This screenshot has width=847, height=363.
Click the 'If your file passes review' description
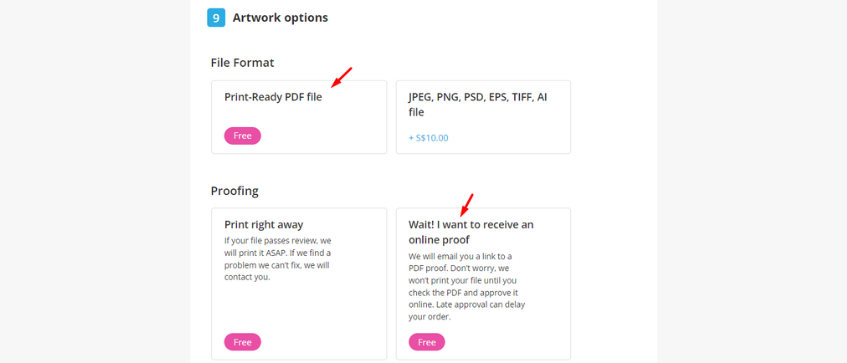point(278,258)
